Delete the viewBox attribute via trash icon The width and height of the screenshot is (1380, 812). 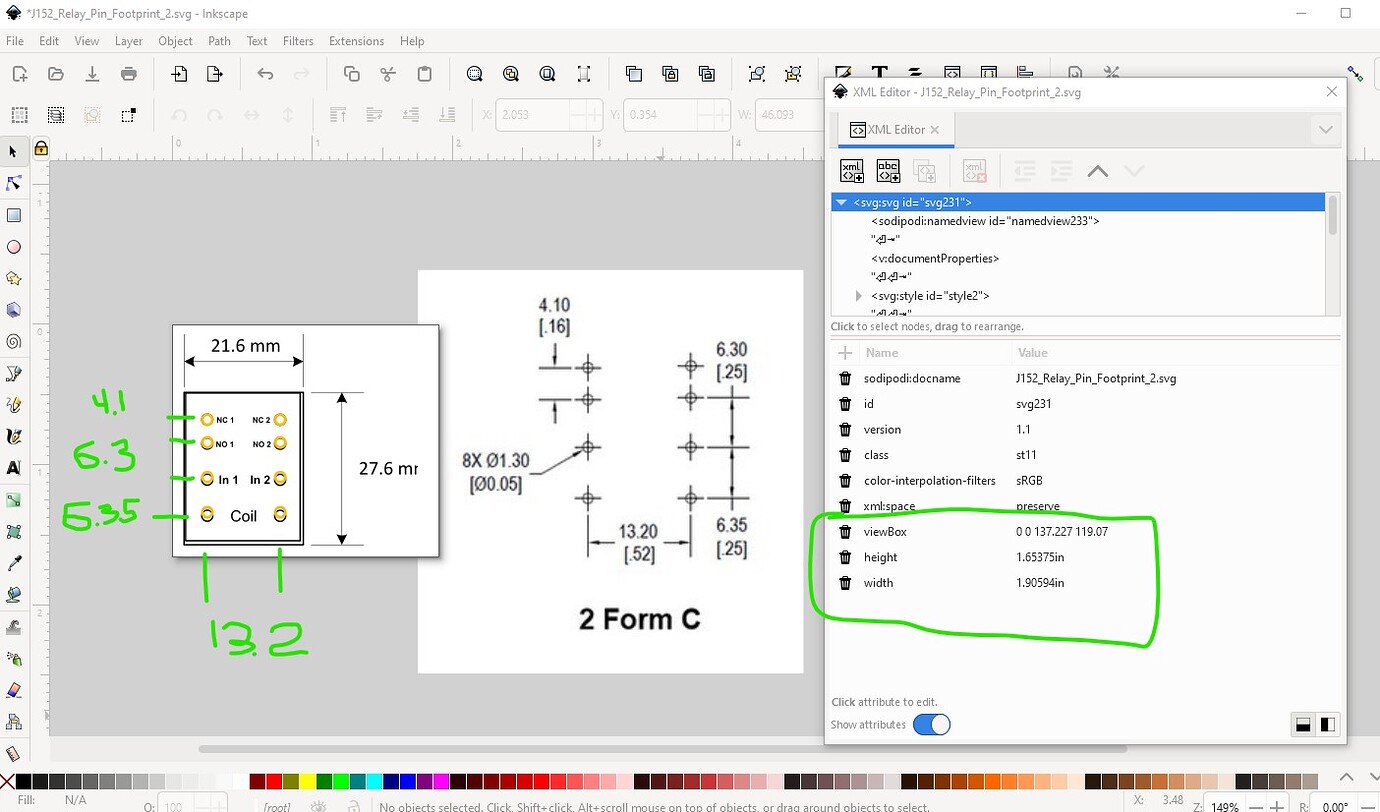coord(846,531)
